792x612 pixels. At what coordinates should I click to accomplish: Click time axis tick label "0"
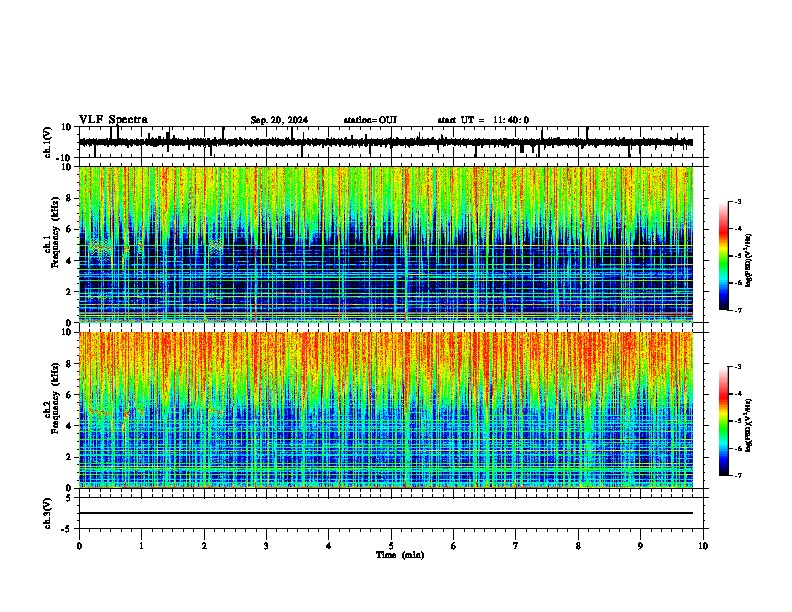[x=79, y=546]
